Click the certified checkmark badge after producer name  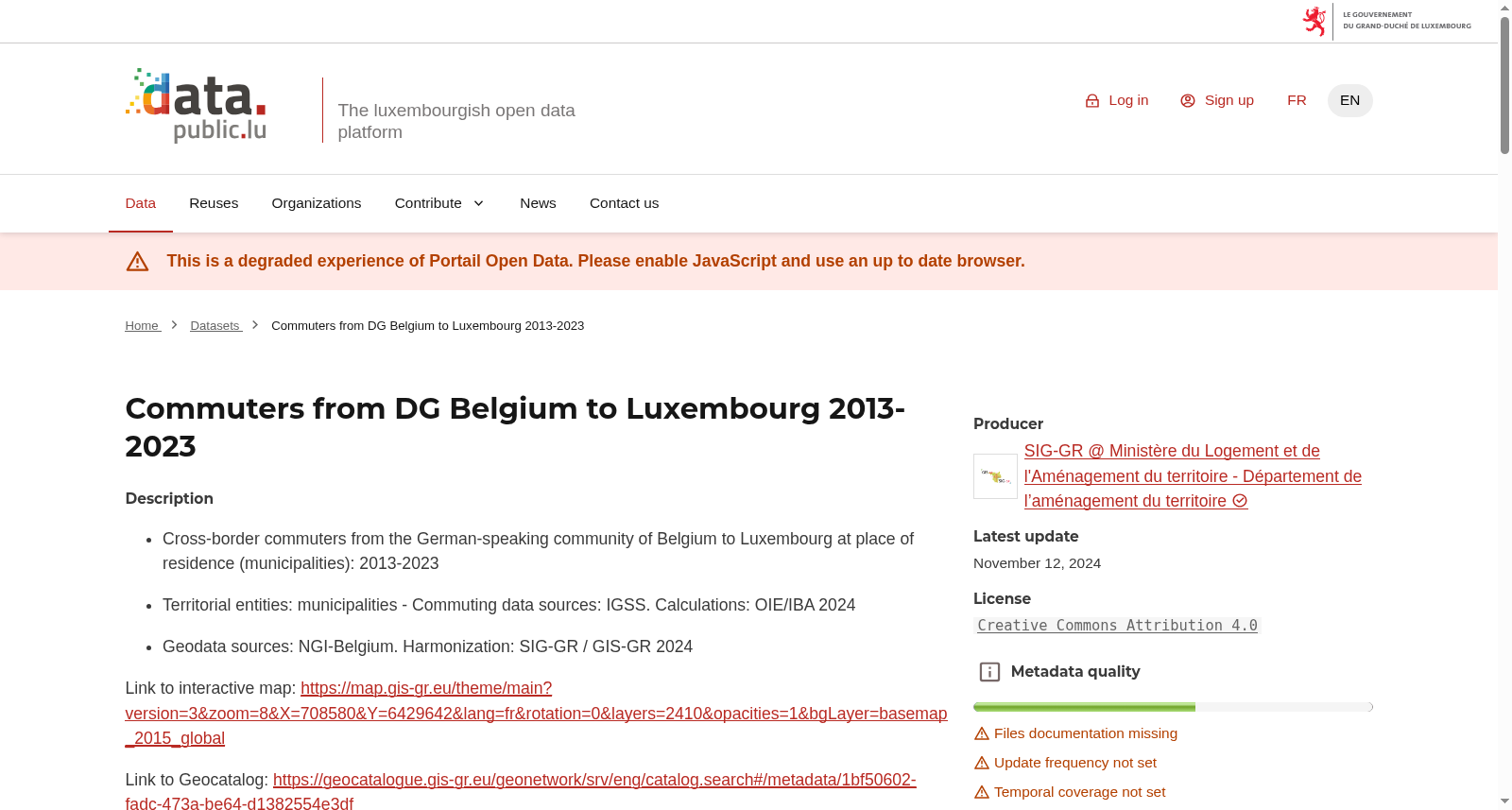(1240, 501)
